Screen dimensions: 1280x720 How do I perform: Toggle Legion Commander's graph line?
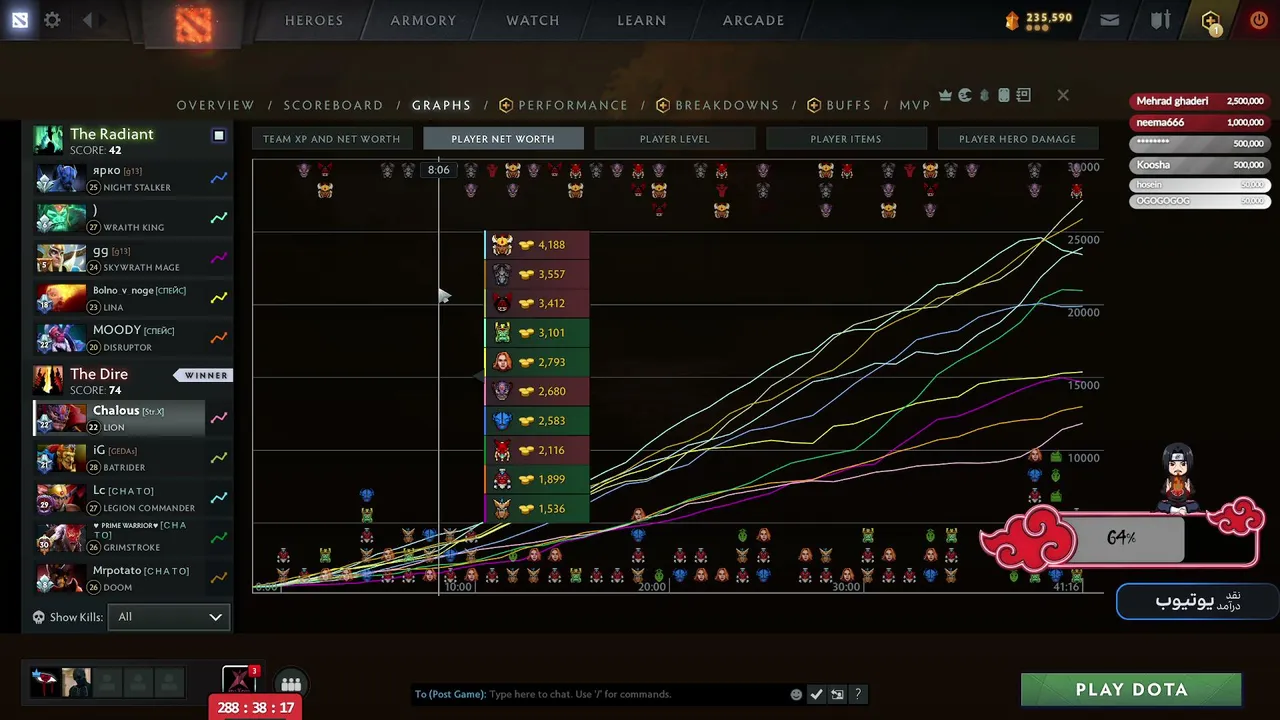(x=219, y=498)
